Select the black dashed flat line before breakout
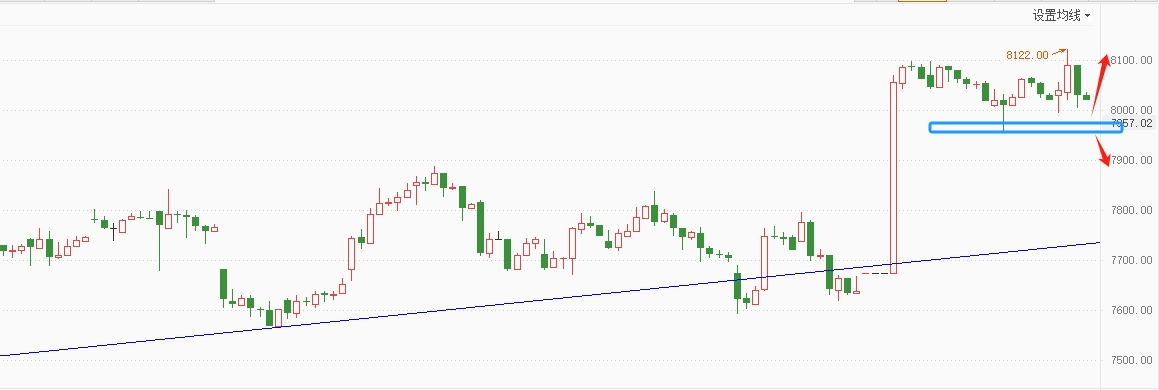The width and height of the screenshot is (1159, 390). click(876, 274)
